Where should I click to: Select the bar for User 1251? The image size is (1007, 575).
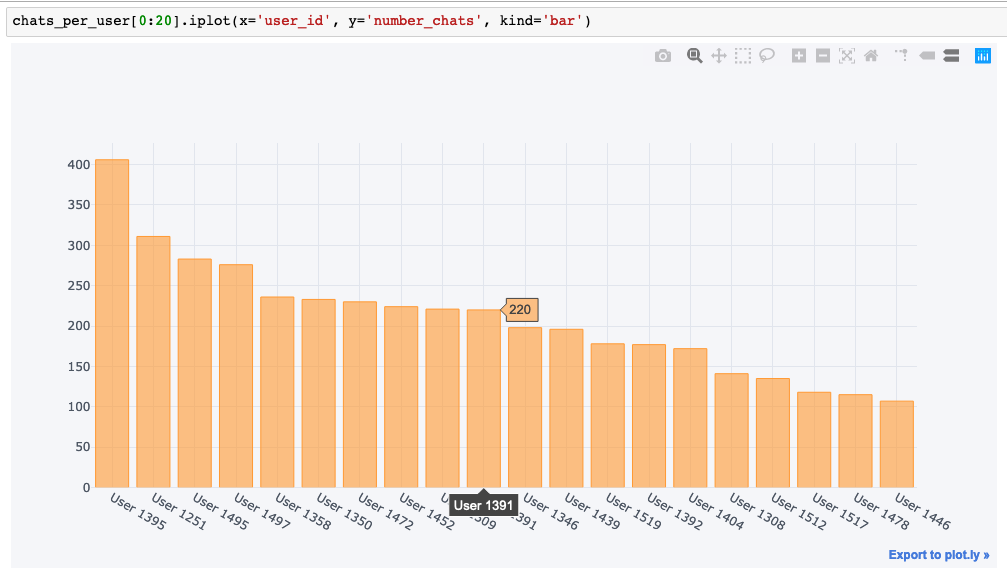point(153,362)
